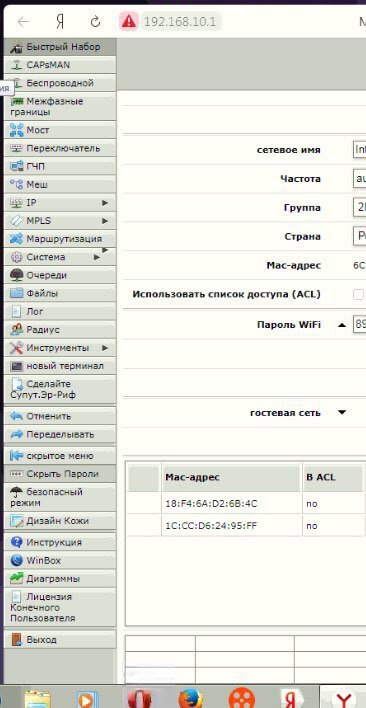Click the MPLS menu icon
Viewport: 366px width, 708px height.
[16, 221]
